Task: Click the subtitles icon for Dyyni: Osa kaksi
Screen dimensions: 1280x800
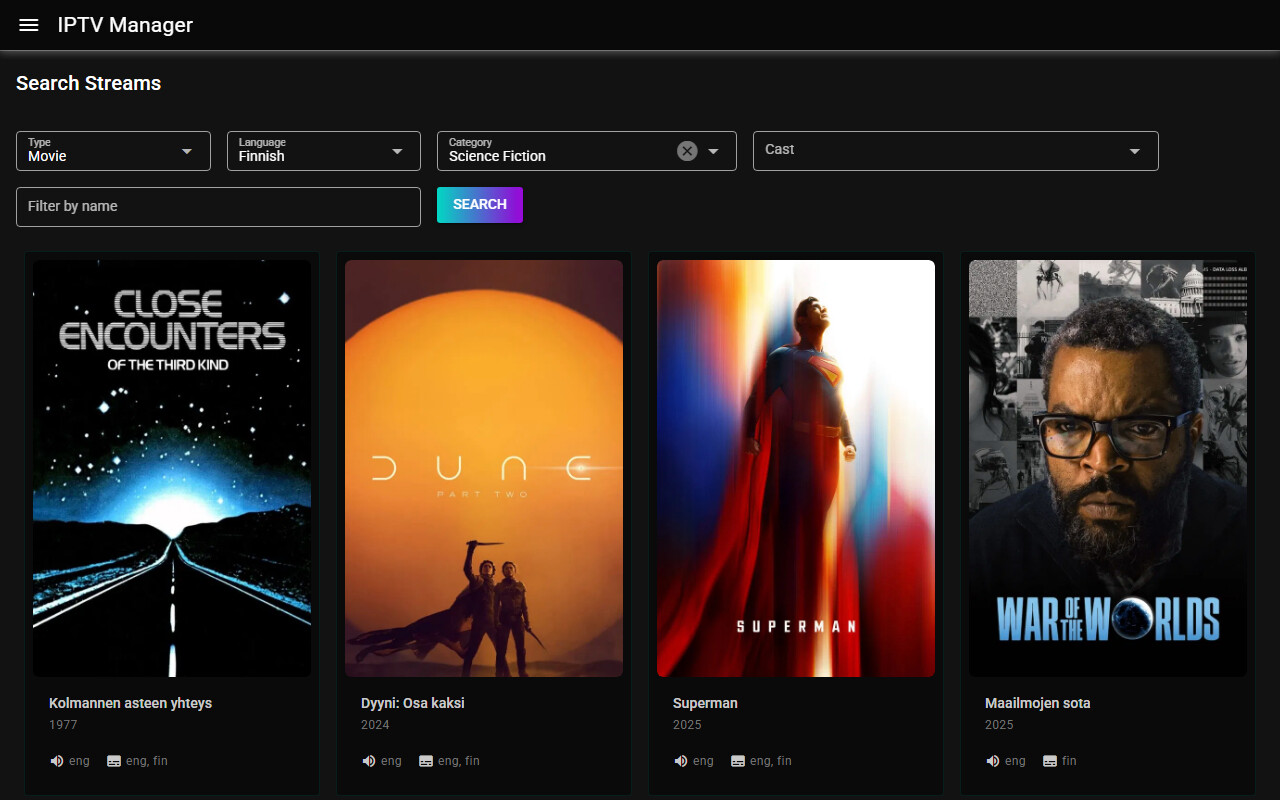Action: pos(426,761)
